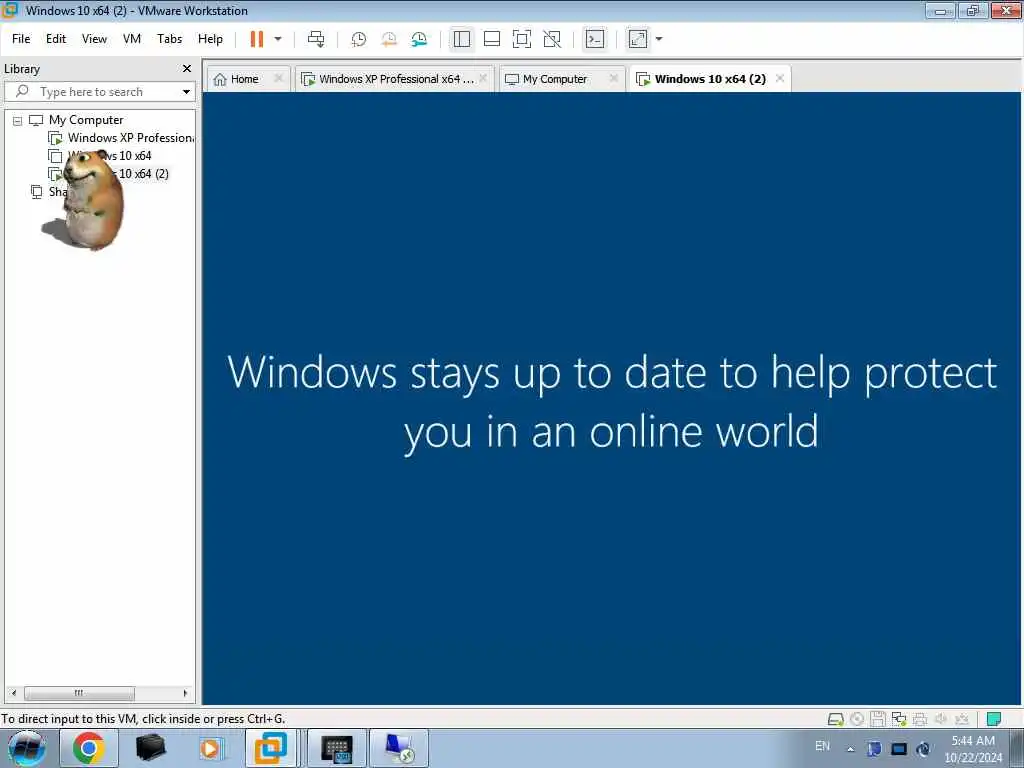Toggle the library sidebar visibility
Image resolution: width=1024 pixels, height=768 pixels.
tap(462, 39)
